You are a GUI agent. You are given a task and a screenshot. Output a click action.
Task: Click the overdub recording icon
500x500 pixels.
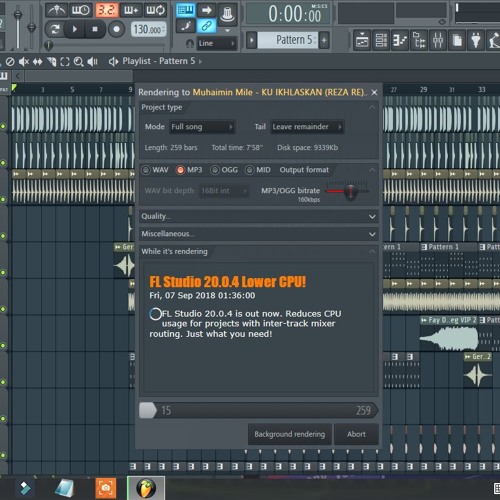point(131,10)
